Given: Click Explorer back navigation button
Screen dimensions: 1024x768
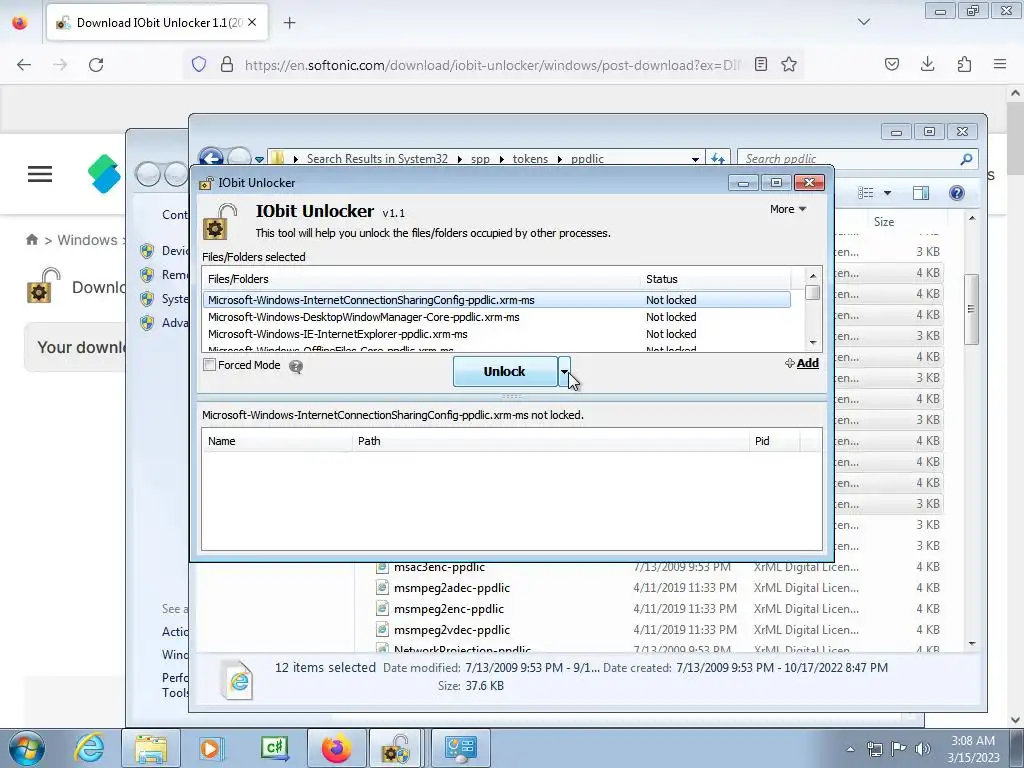Looking at the screenshot, I should pos(212,157).
